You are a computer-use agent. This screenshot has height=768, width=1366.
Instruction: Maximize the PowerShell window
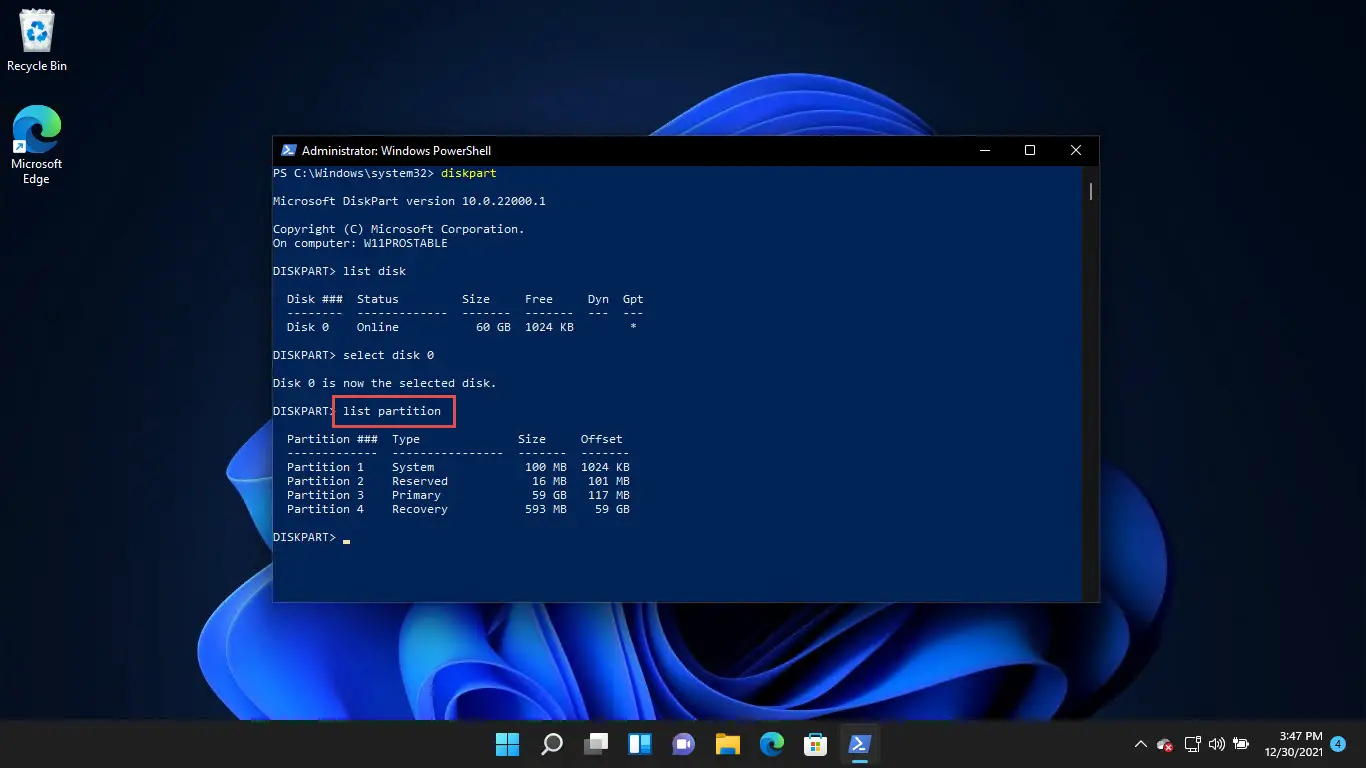(1030, 151)
